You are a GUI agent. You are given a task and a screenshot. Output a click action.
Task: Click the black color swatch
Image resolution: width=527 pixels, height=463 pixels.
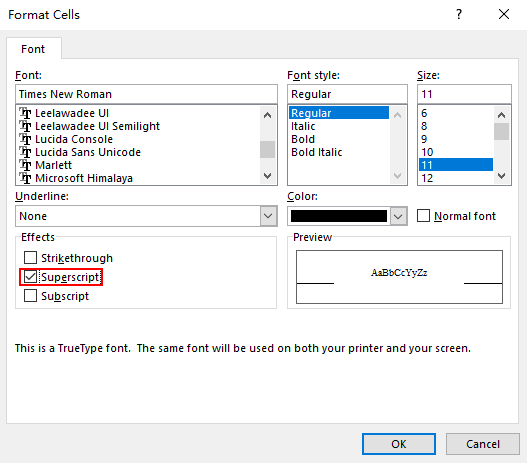(x=339, y=216)
